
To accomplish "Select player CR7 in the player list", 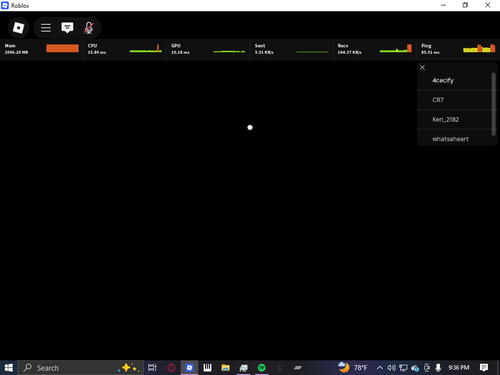I will tap(455, 100).
